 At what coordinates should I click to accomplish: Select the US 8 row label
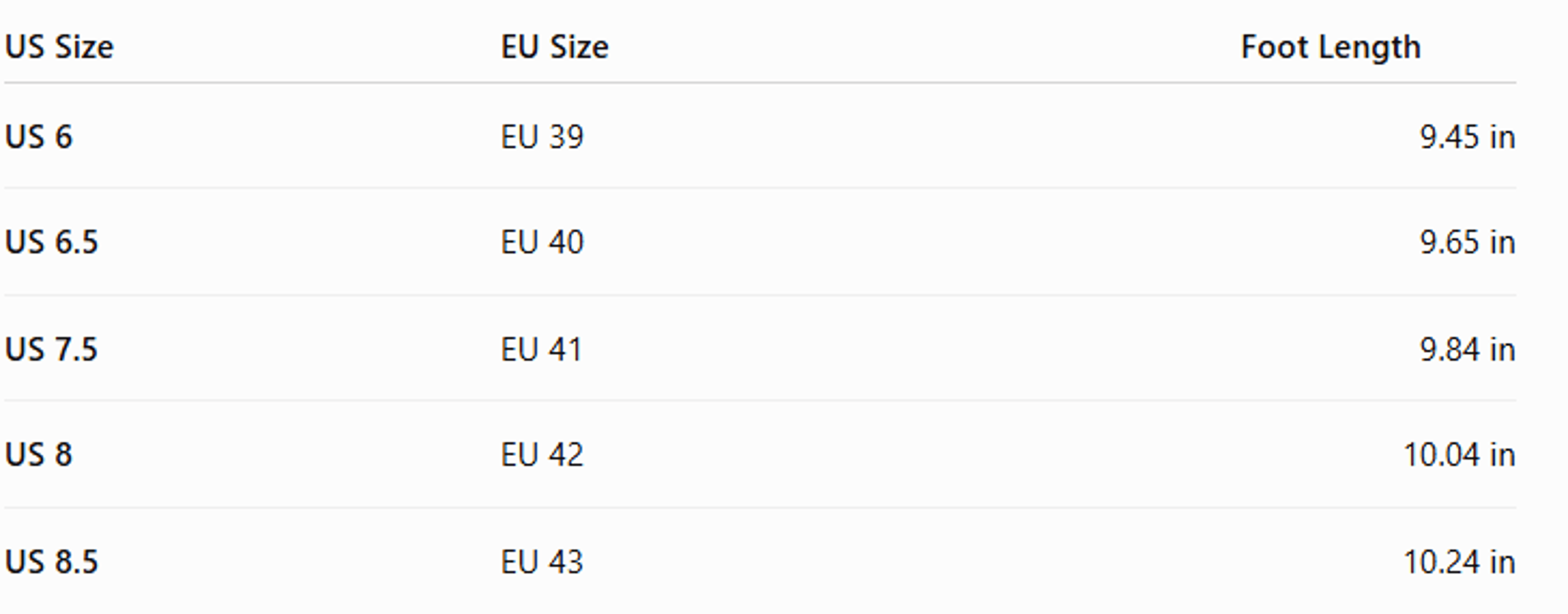39,454
